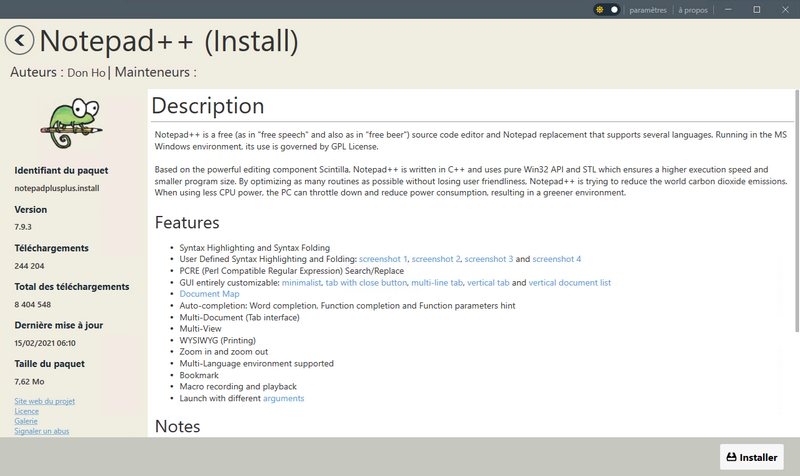The height and width of the screenshot is (476, 800).
Task: Open the screenshot 3 link
Action: pyautogui.click(x=489, y=259)
